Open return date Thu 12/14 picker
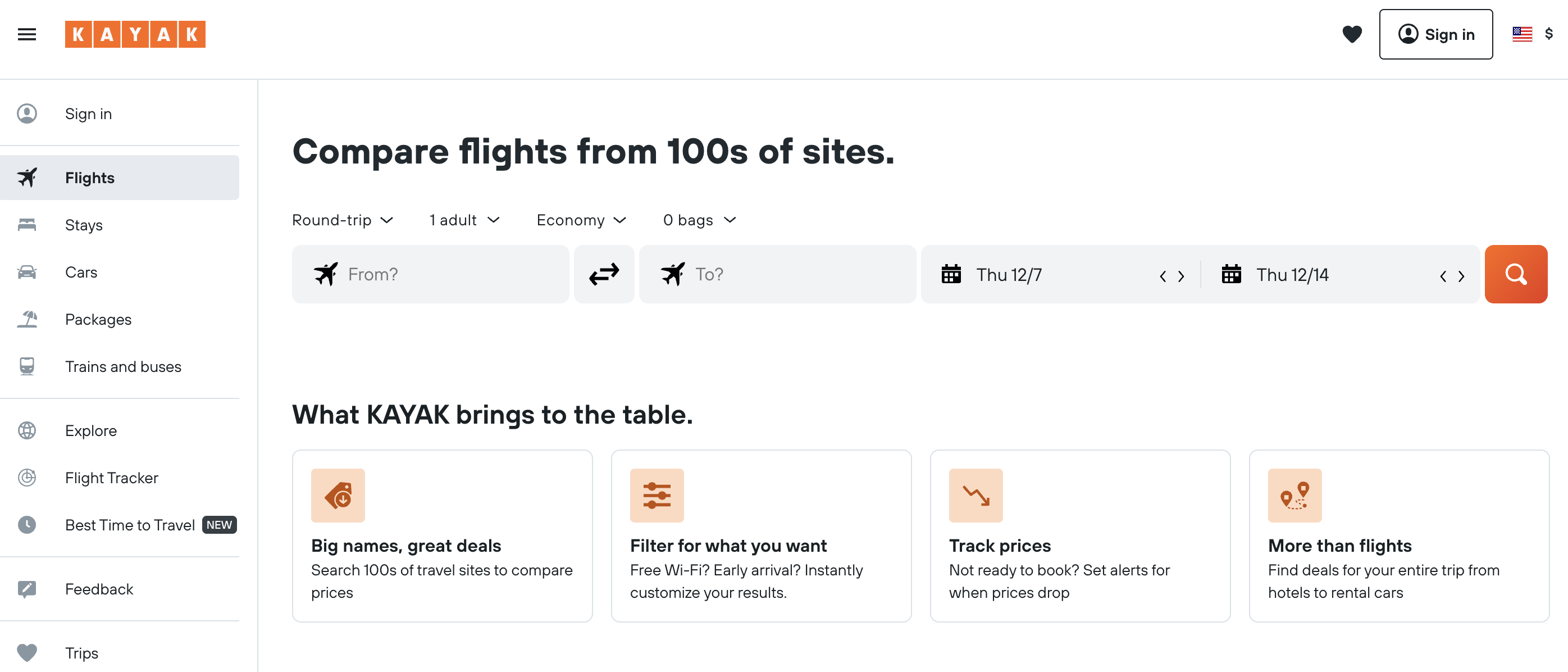This screenshot has height=672, width=1568. click(1292, 275)
